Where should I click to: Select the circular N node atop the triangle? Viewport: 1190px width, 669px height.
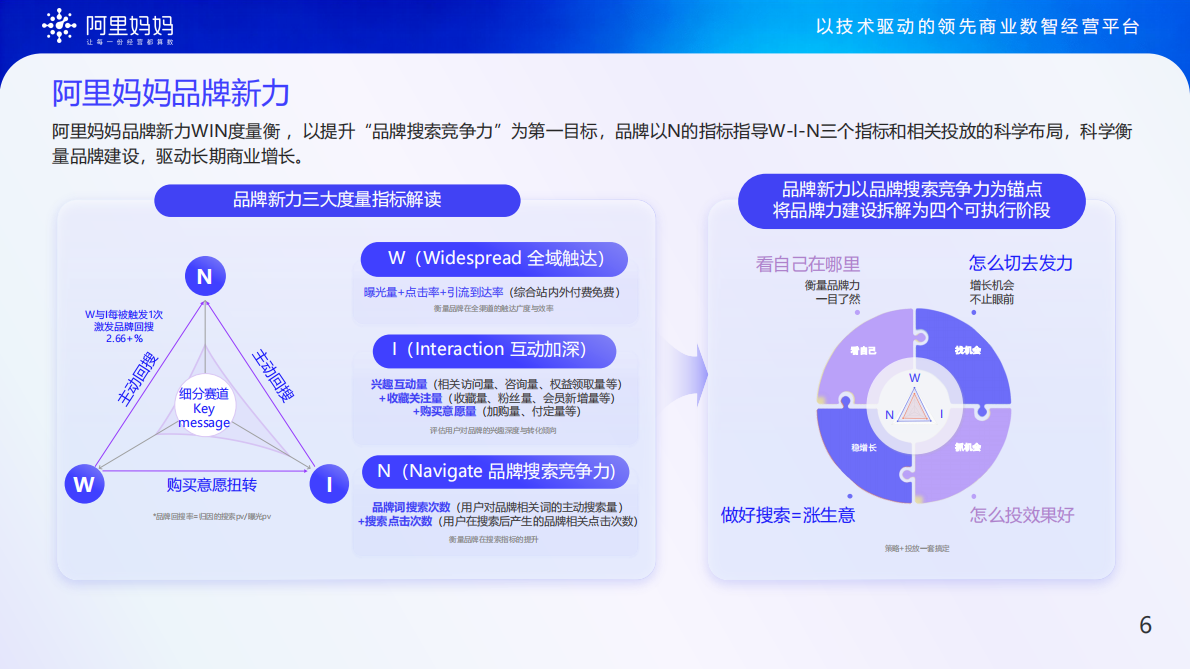click(x=204, y=275)
